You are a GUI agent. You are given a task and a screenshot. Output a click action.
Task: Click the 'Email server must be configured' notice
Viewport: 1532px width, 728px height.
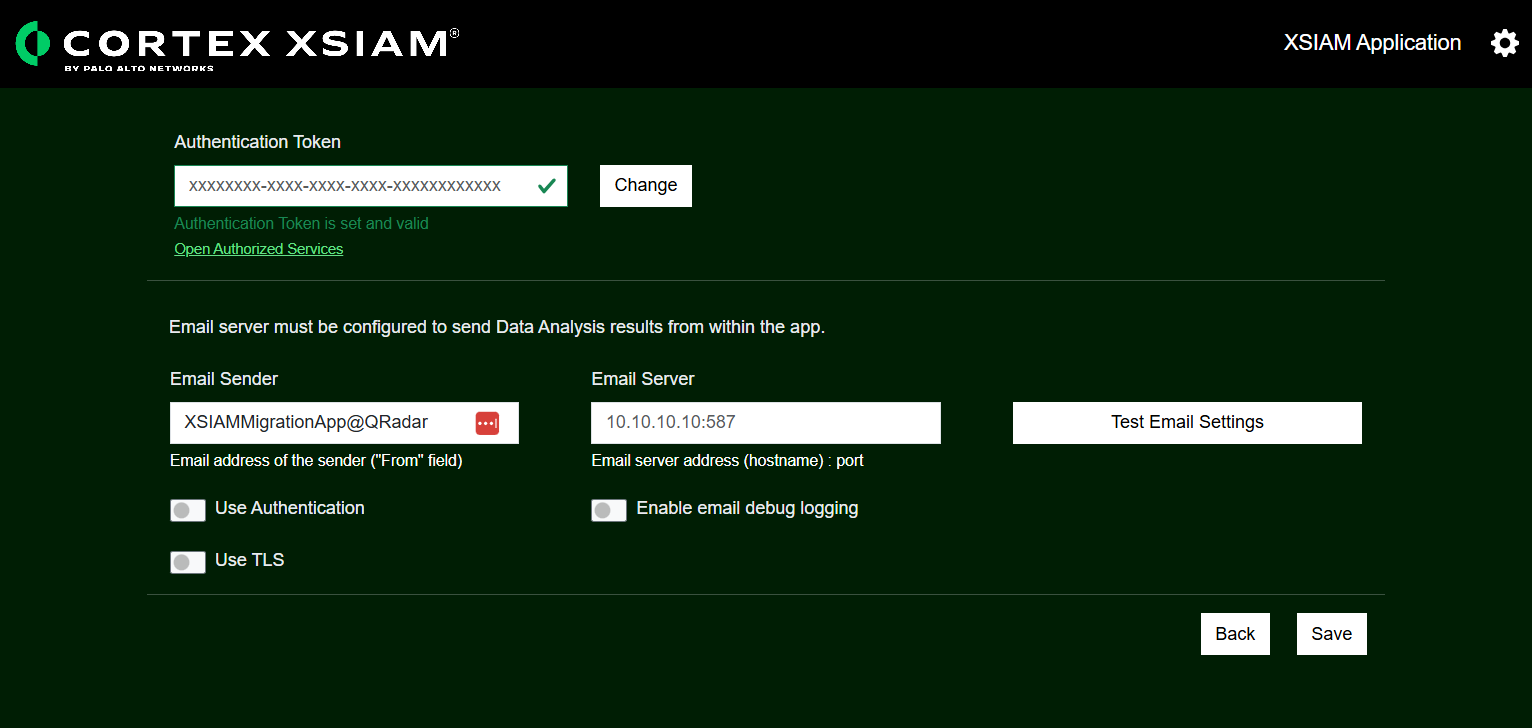tap(497, 327)
